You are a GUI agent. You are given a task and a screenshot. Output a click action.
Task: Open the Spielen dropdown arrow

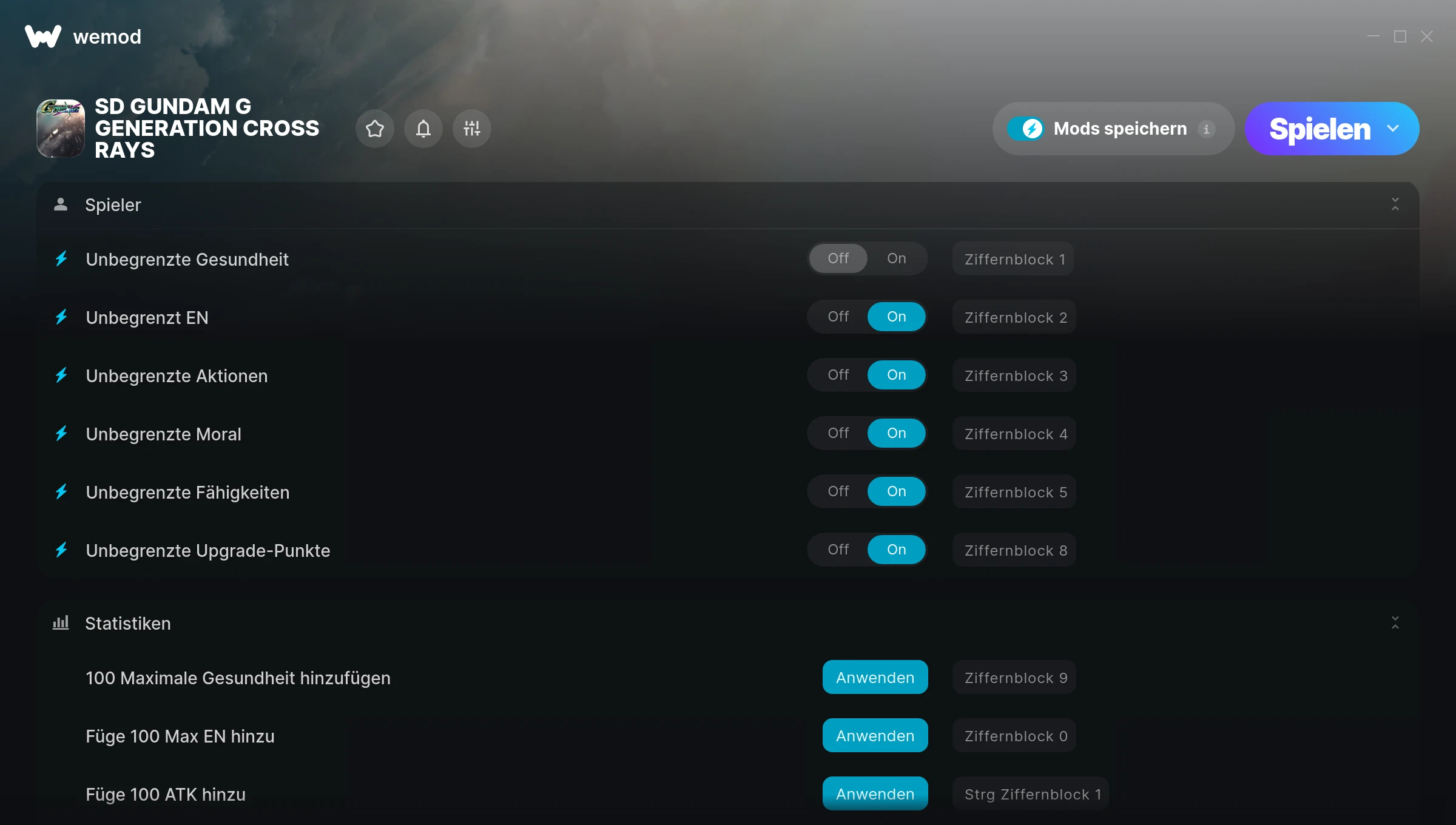pos(1393,129)
